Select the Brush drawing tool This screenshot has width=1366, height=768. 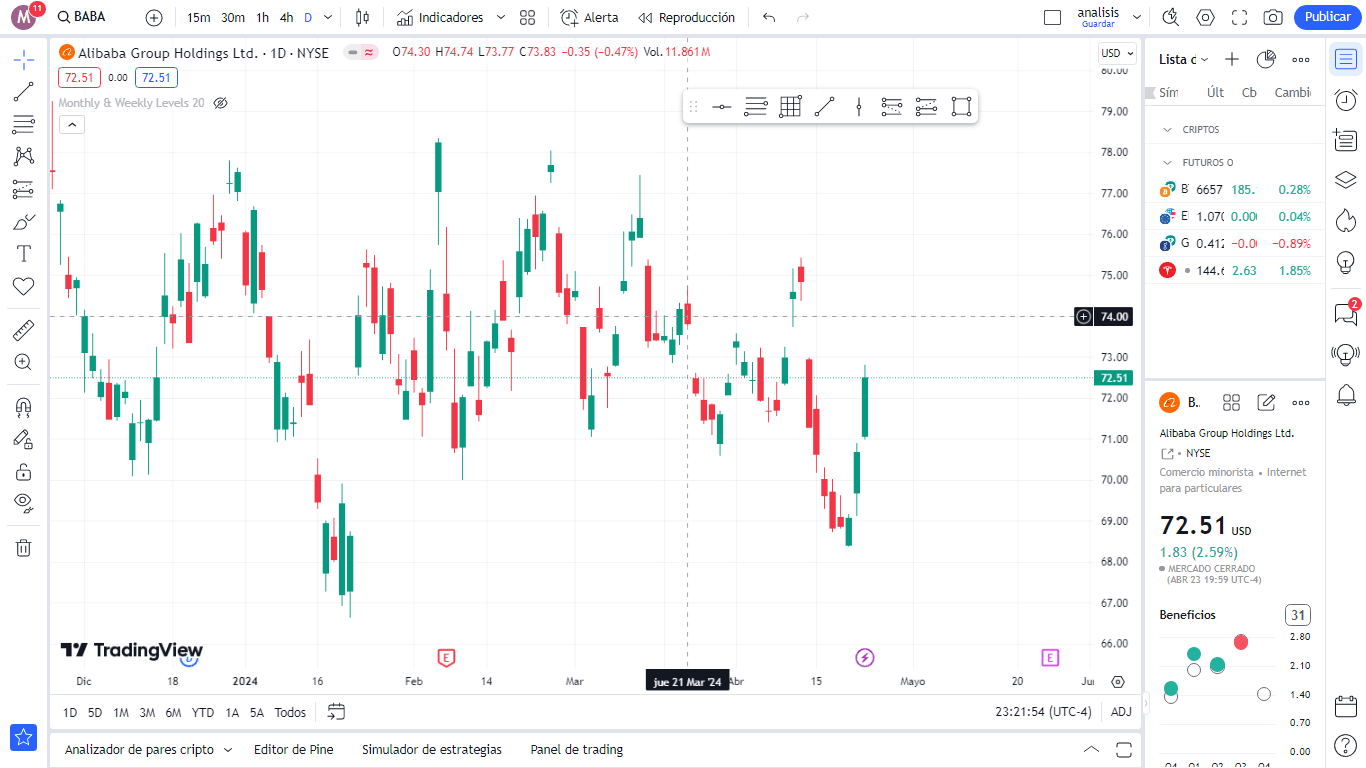tap(24, 221)
